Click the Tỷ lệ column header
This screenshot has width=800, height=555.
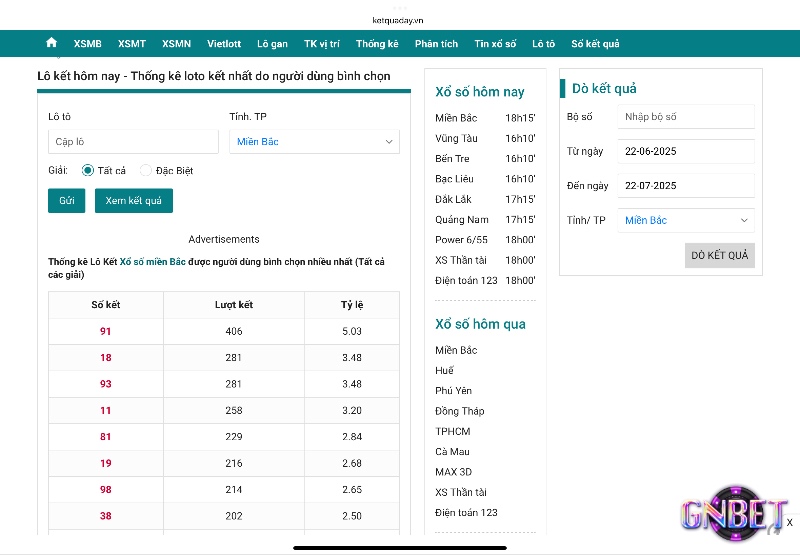tap(352, 305)
